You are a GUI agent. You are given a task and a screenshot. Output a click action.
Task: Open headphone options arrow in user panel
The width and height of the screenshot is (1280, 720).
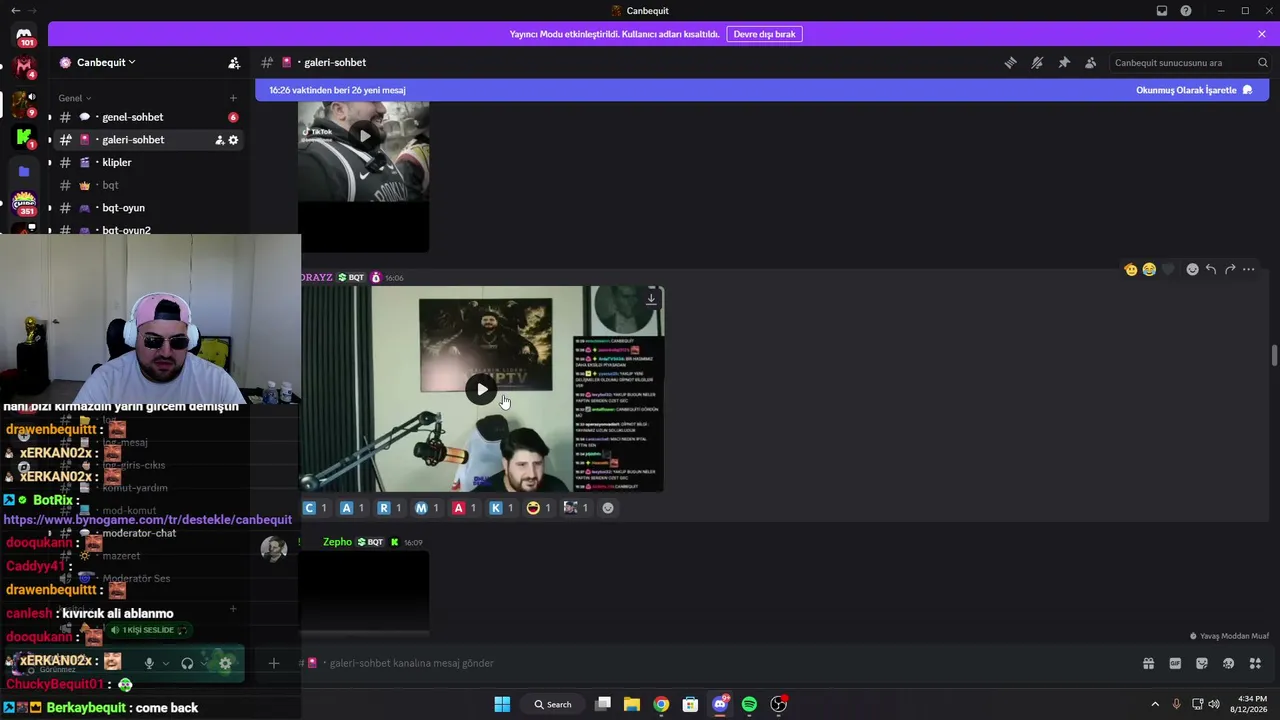[204, 663]
